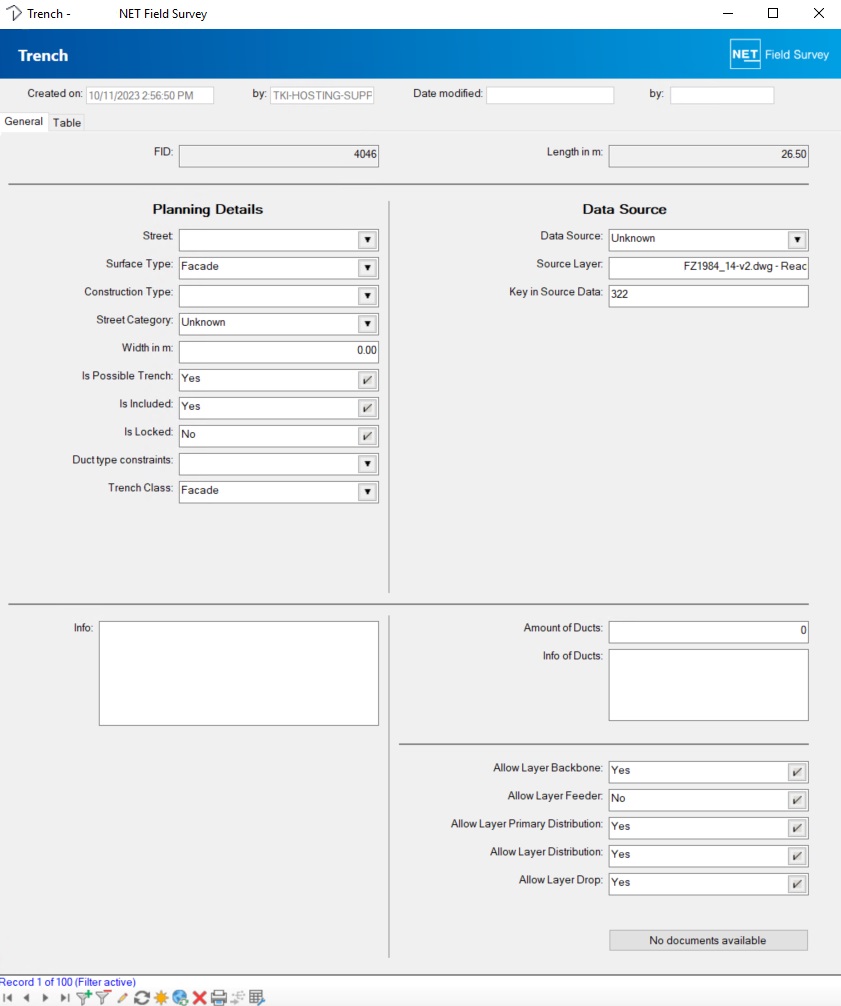
Task: Click the Record 1 of 100 status text
Action: pos(68,982)
